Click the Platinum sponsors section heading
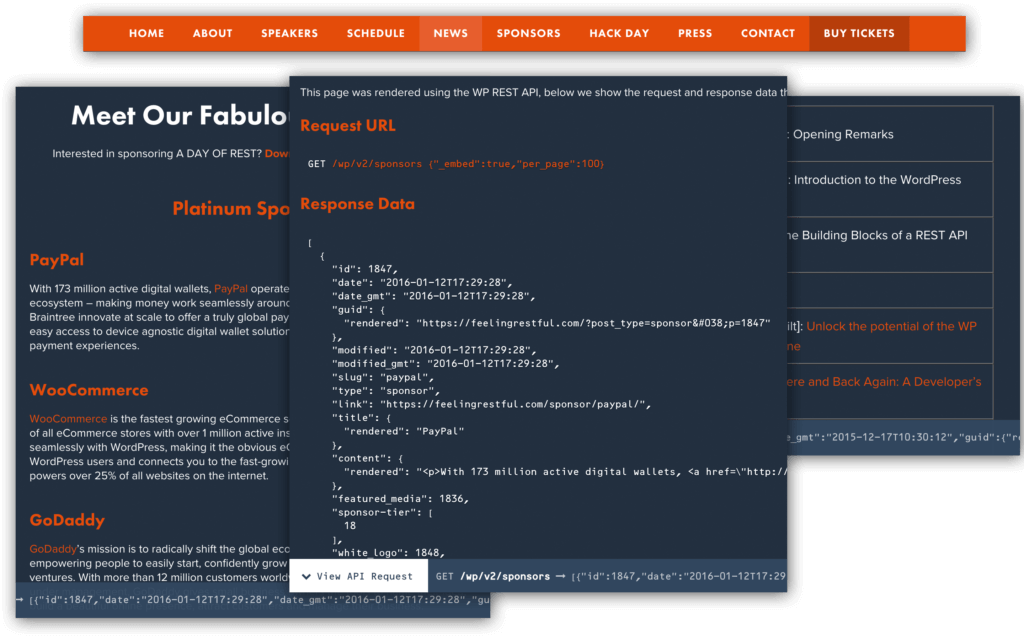Image resolution: width=1024 pixels, height=640 pixels. coord(231,208)
